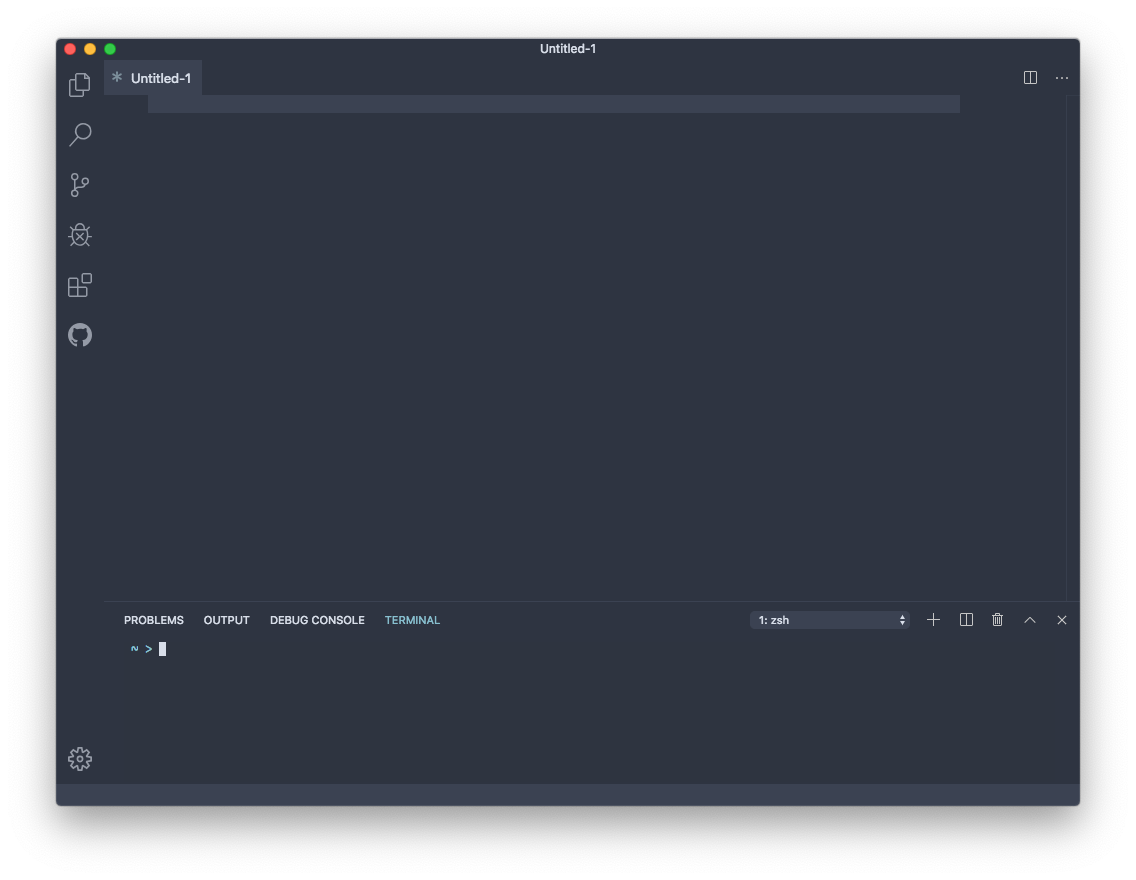Open the Source Control view
The image size is (1136, 880).
coord(80,185)
